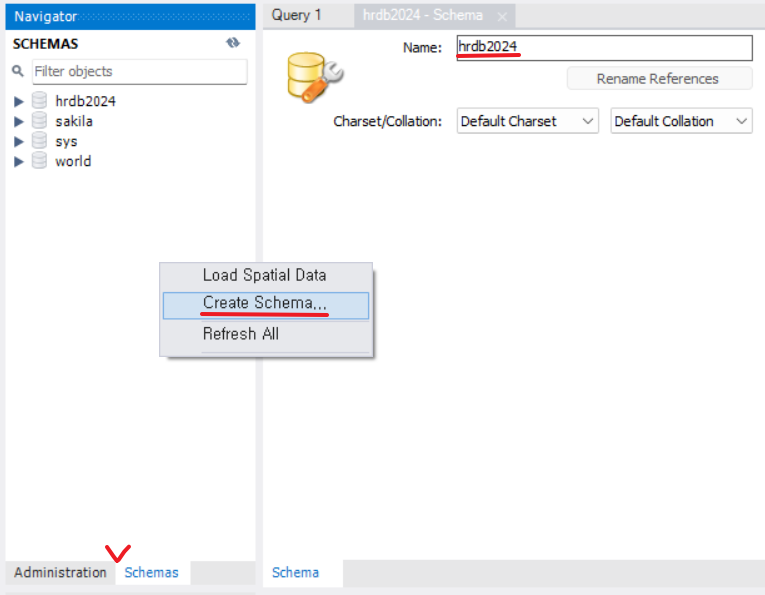Expand the sys schema node
The image size is (765, 595).
click(x=19, y=141)
